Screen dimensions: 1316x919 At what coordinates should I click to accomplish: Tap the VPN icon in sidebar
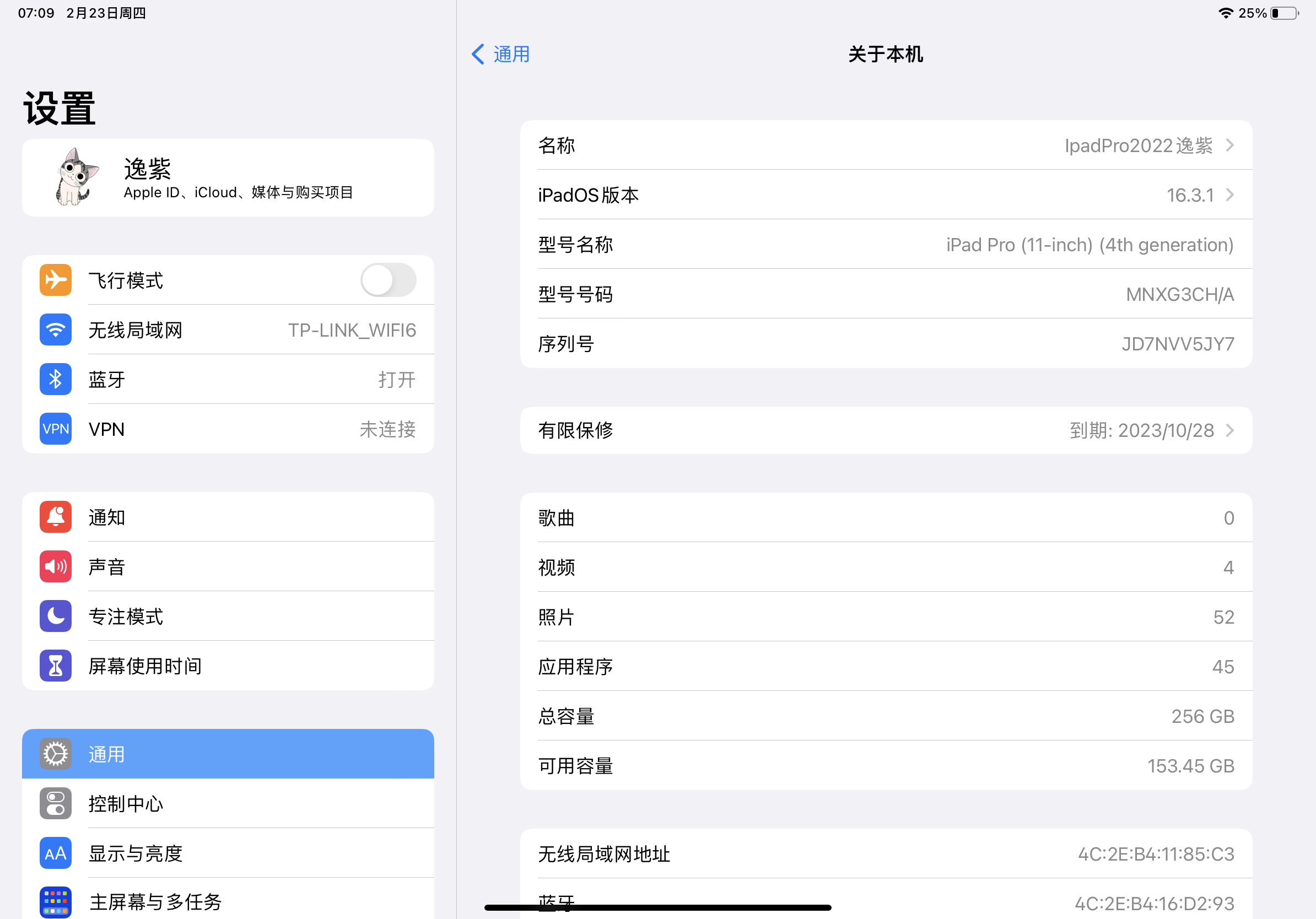[x=56, y=429]
